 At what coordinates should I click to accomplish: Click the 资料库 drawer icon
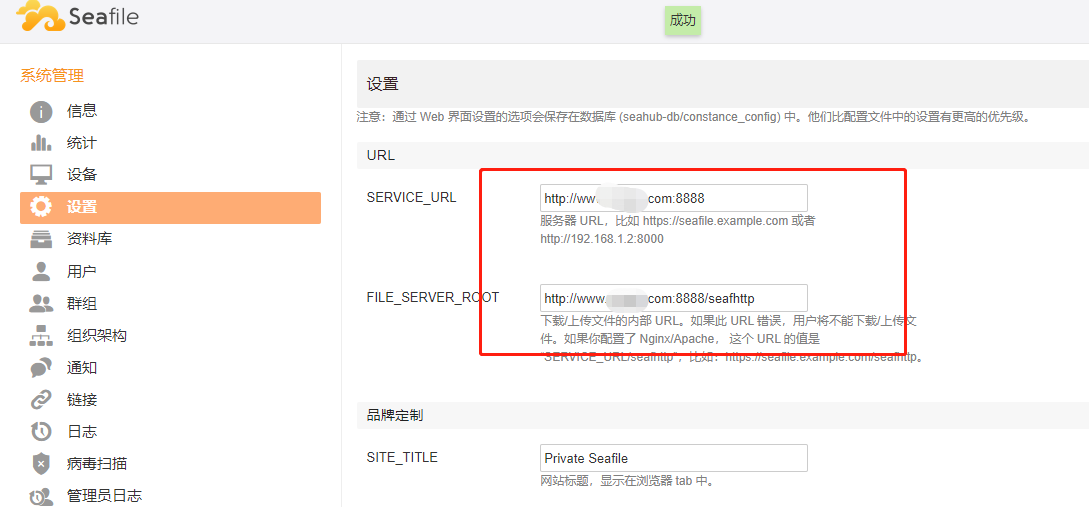pos(41,239)
